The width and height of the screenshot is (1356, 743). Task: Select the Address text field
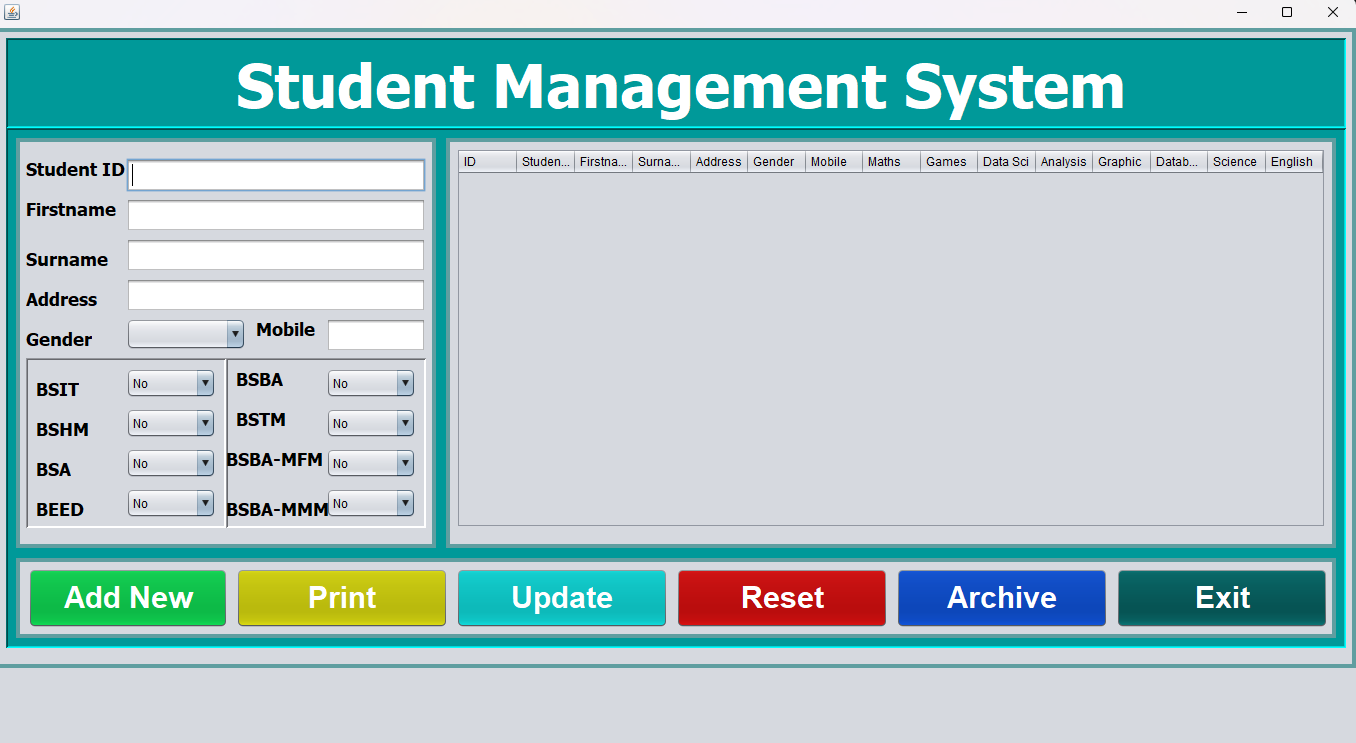[276, 295]
